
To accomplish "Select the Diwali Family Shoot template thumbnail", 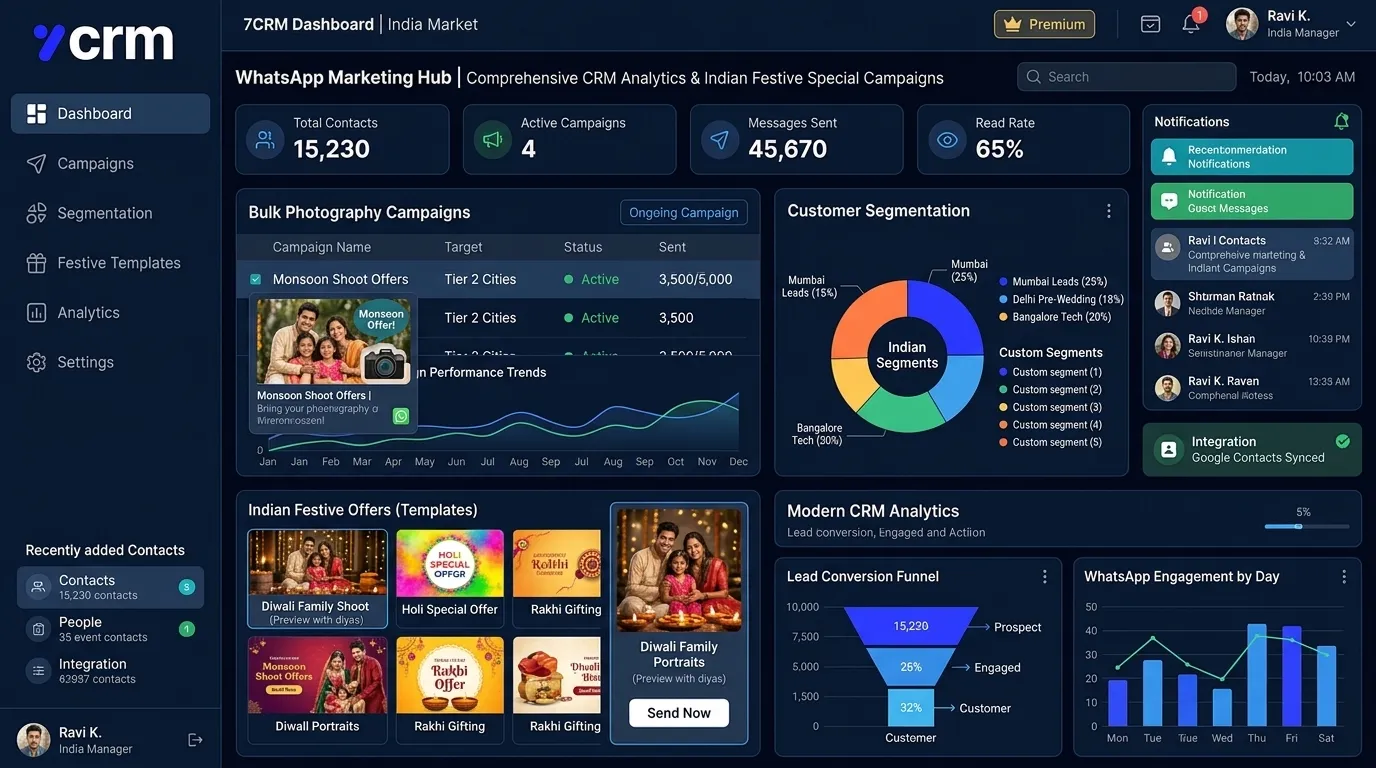I will click(x=317, y=579).
